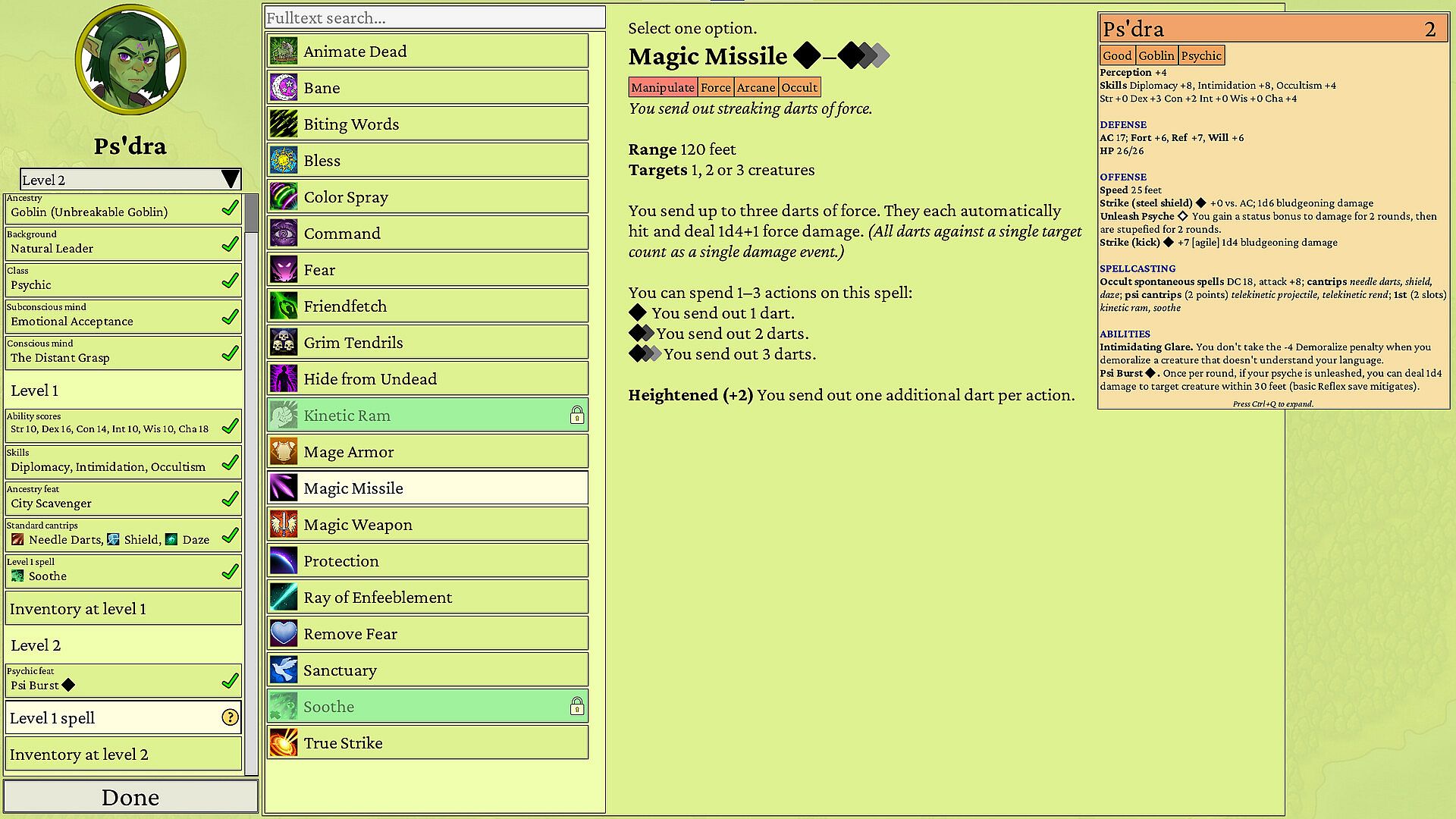Click the checkmark on Ability scores row
The height and width of the screenshot is (819, 1456).
230,427
